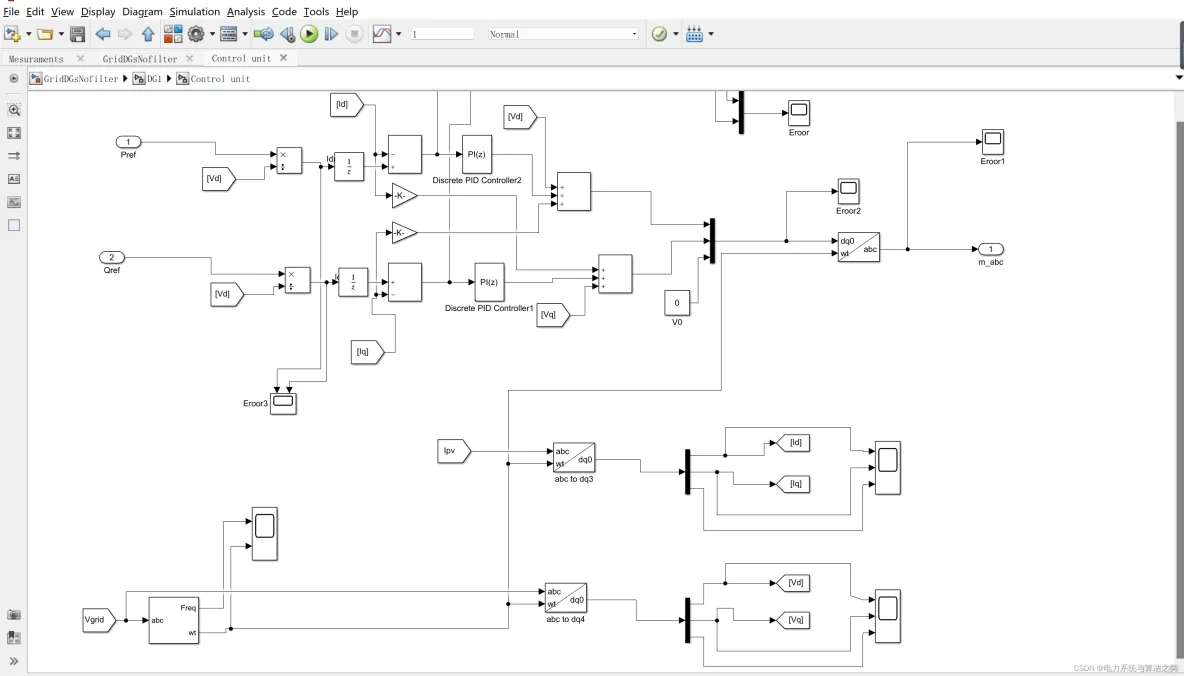Expand the Open recent files dropdown arrow

[x=61, y=34]
